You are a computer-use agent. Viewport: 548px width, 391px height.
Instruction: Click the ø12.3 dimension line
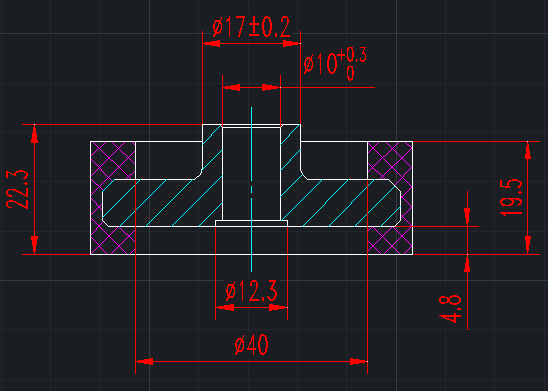click(251, 307)
